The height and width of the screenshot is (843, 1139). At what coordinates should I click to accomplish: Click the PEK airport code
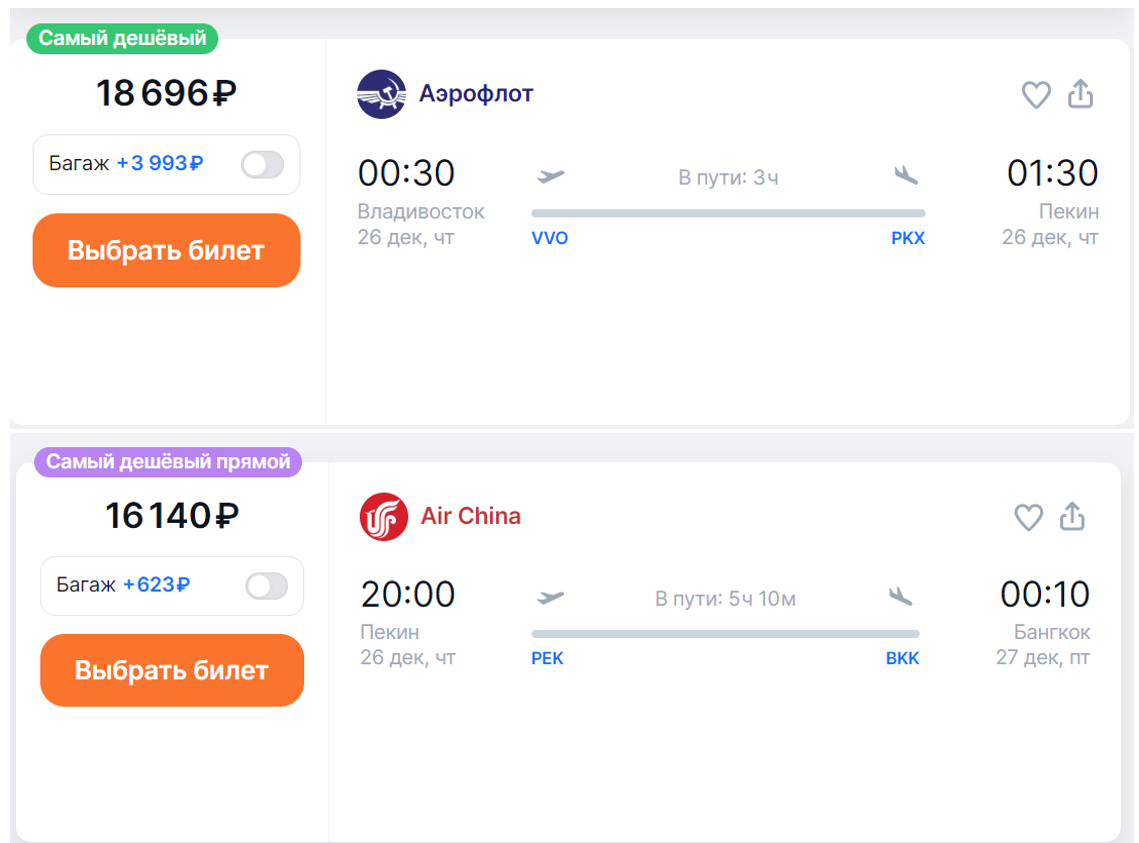[x=547, y=659]
